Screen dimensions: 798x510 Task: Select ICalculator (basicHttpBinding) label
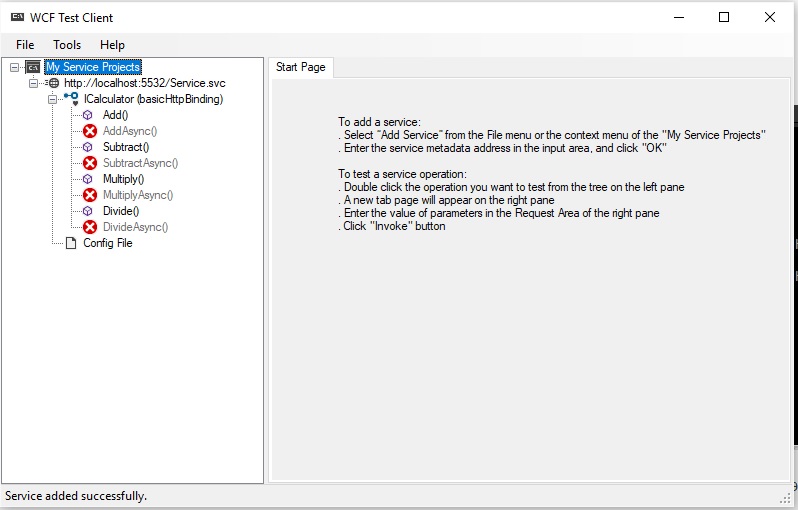click(x=153, y=99)
